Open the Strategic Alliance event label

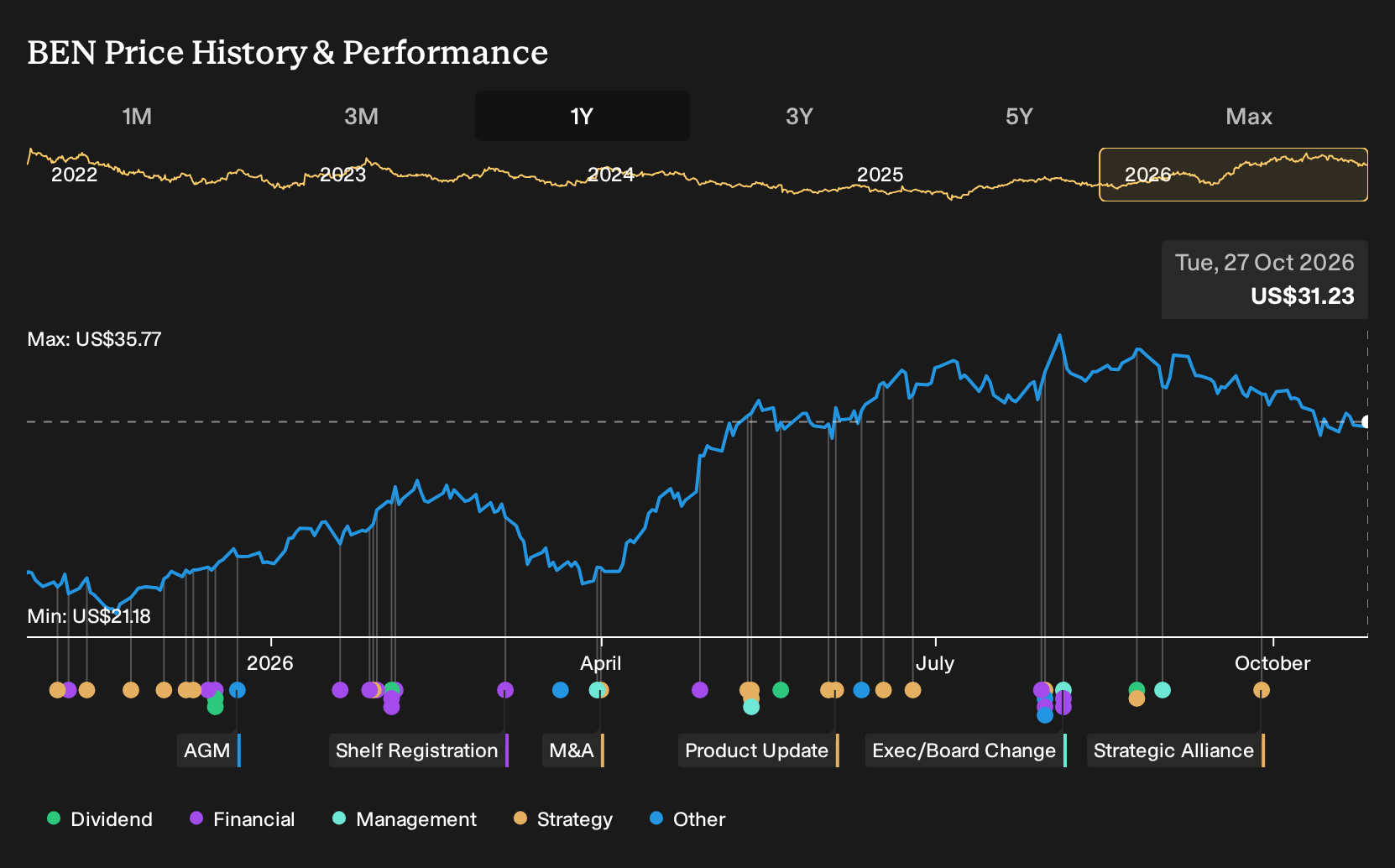(1176, 750)
